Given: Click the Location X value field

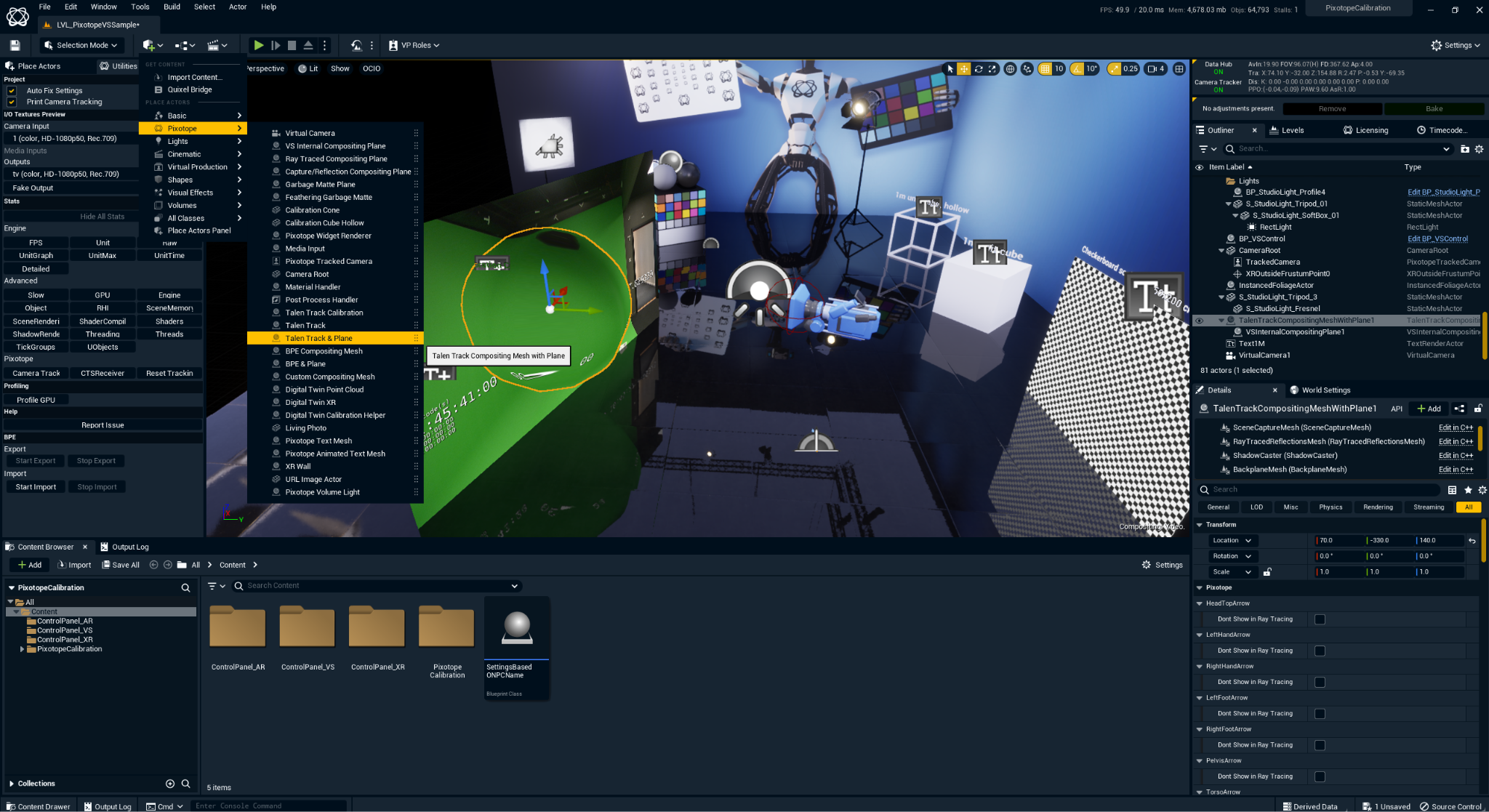Looking at the screenshot, I should point(1338,541).
